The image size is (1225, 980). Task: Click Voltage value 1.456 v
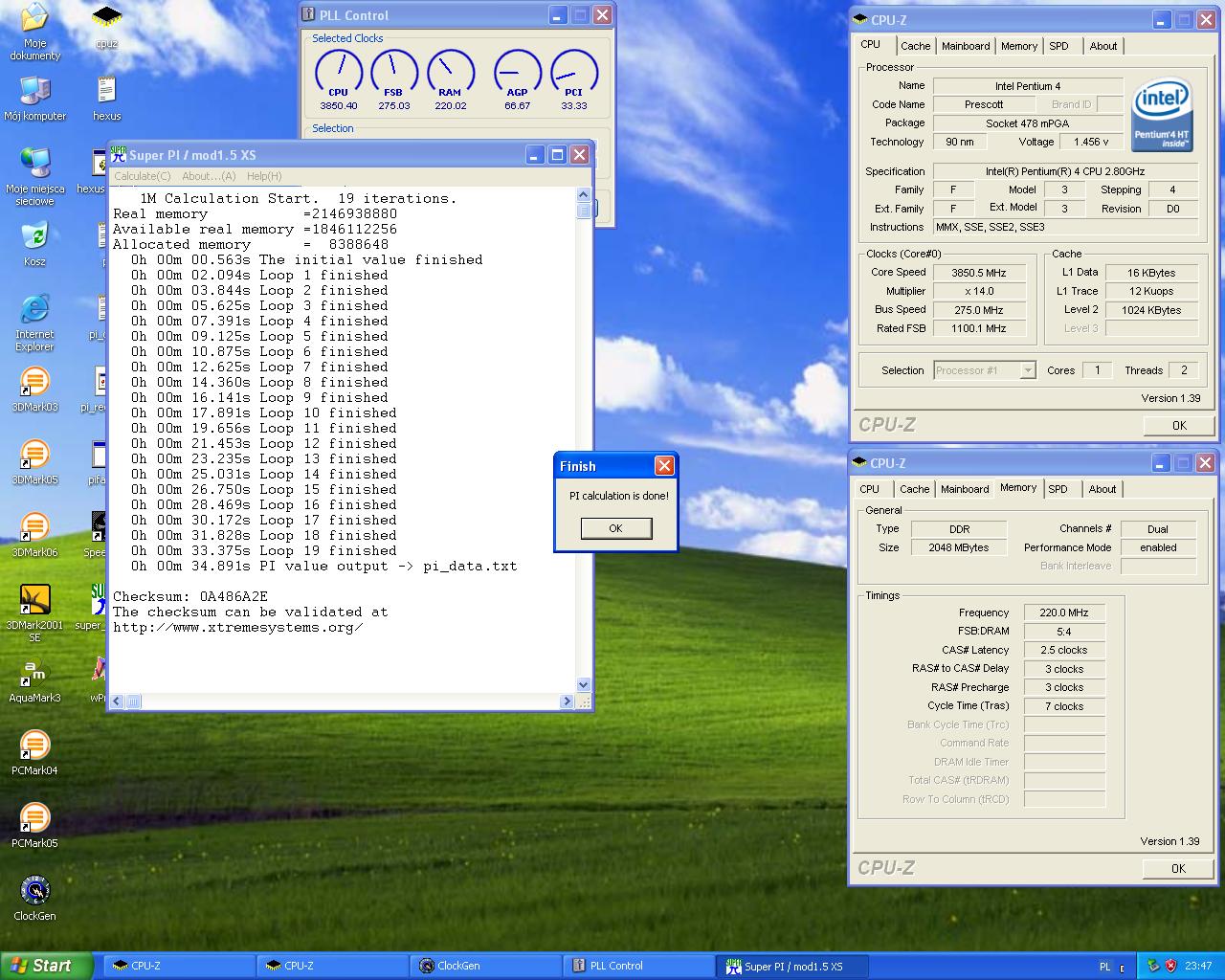coord(1091,142)
